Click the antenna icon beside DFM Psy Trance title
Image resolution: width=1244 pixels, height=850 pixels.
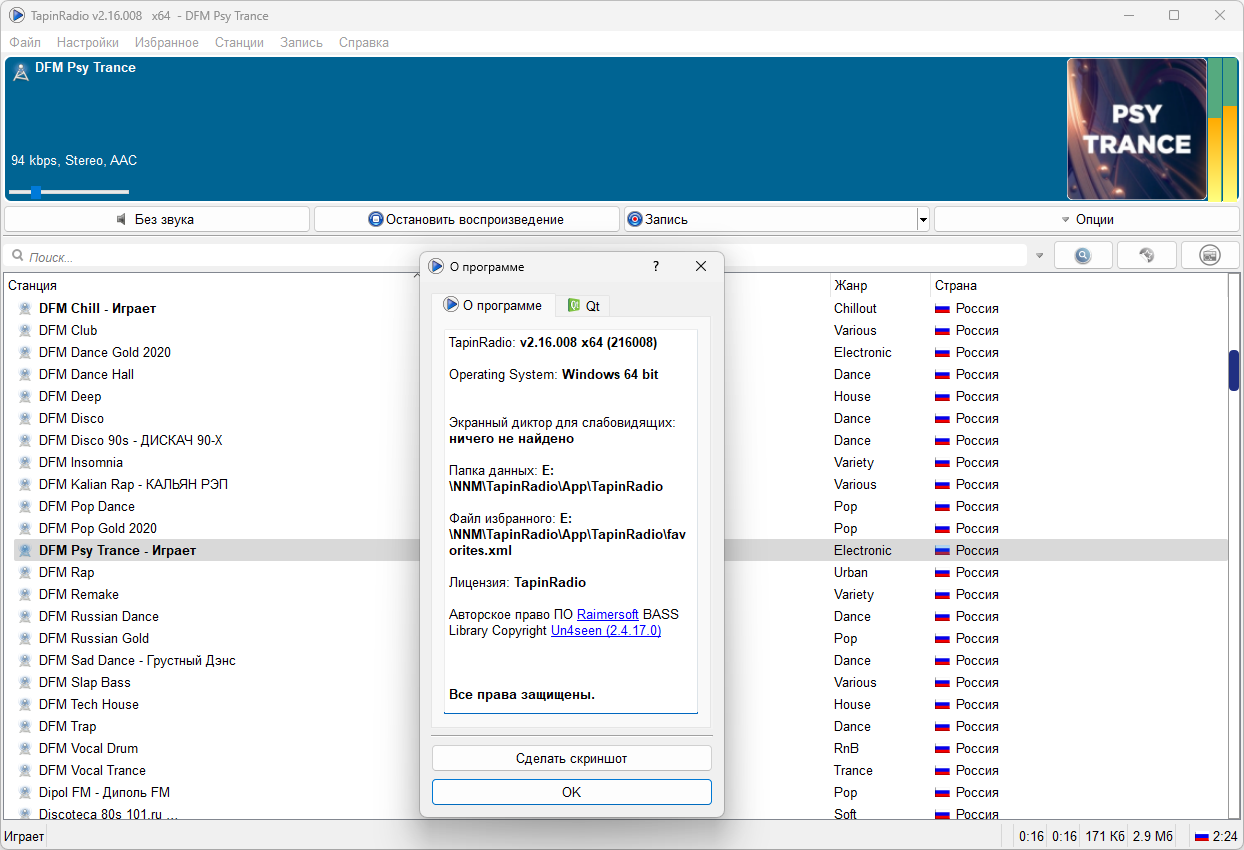[20, 71]
